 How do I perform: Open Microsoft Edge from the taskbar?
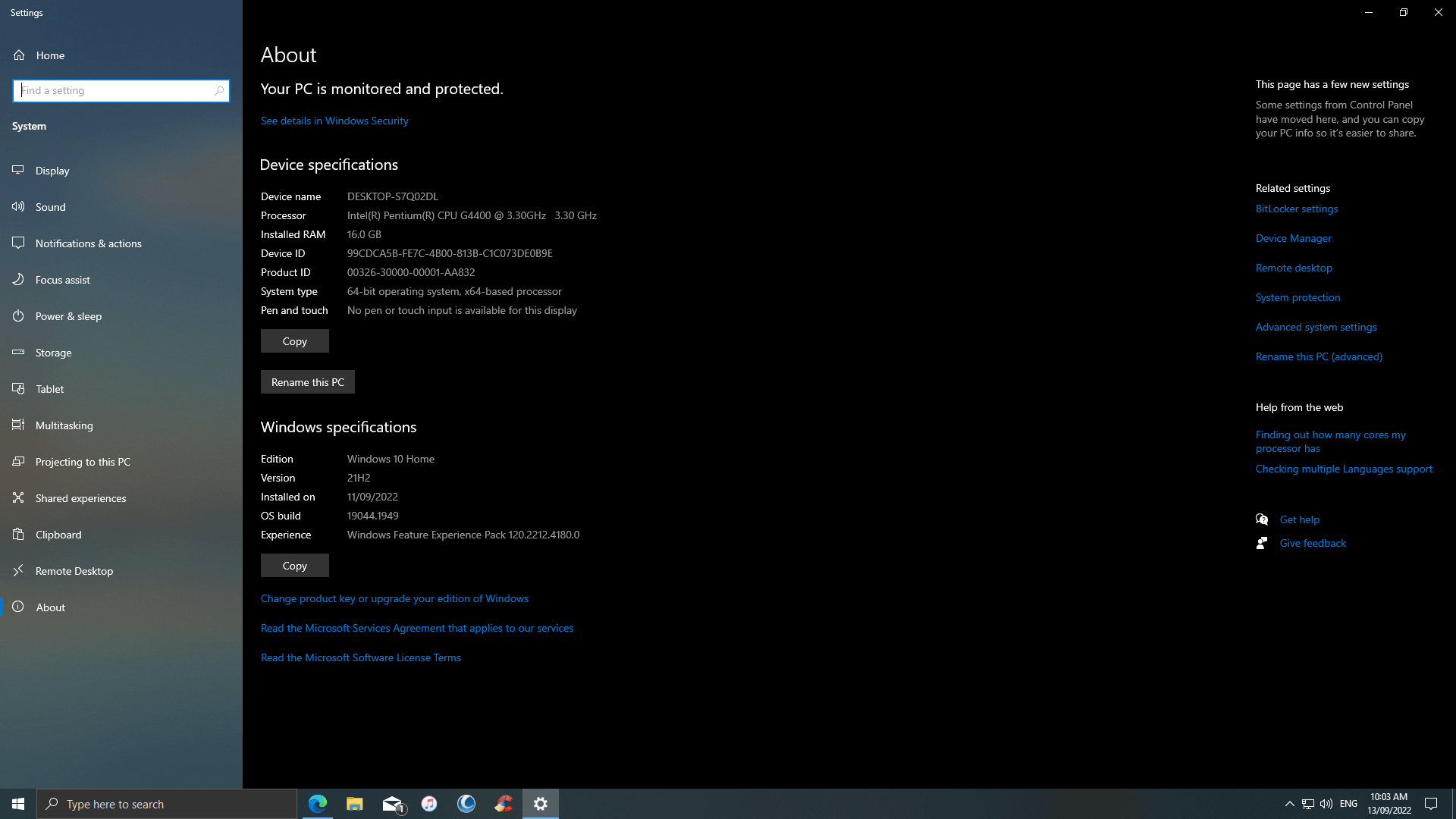[318, 804]
